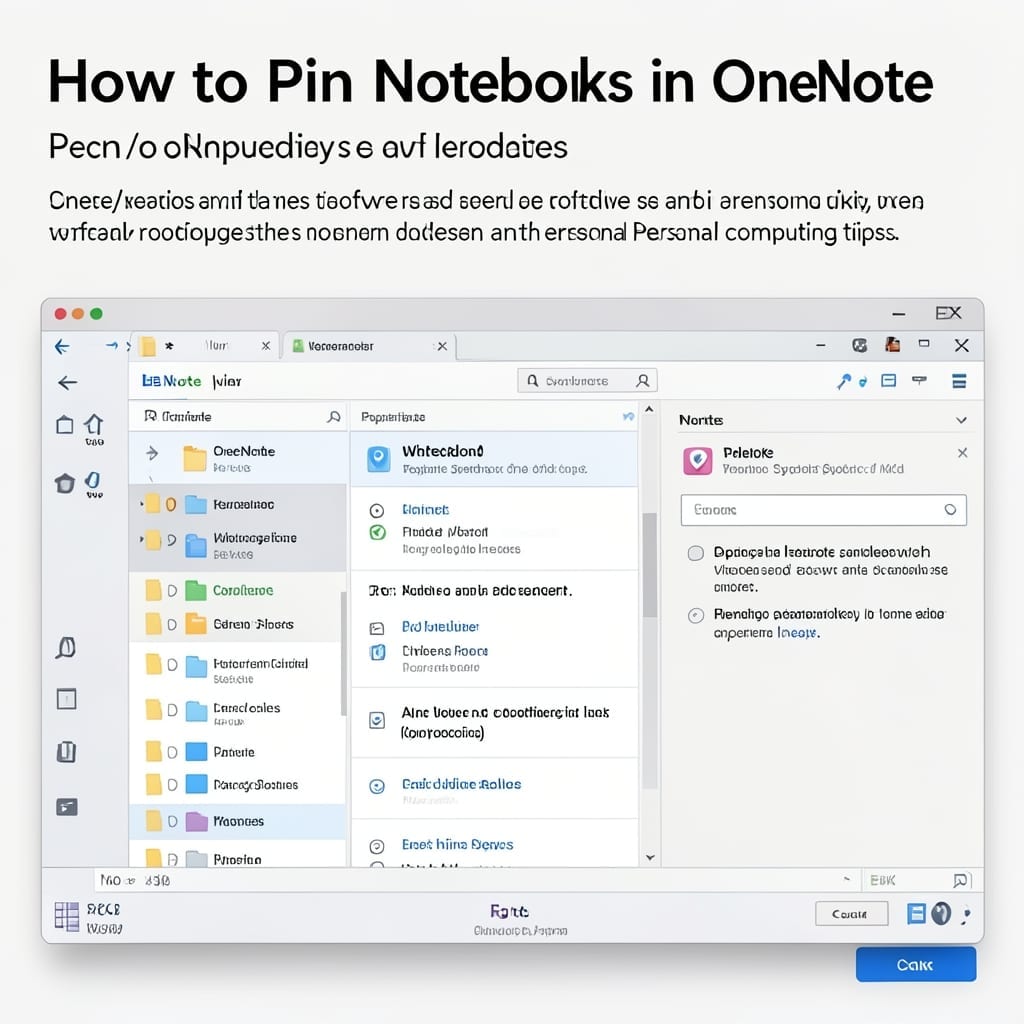Click the blue list icon beside Cauit button

point(916,914)
